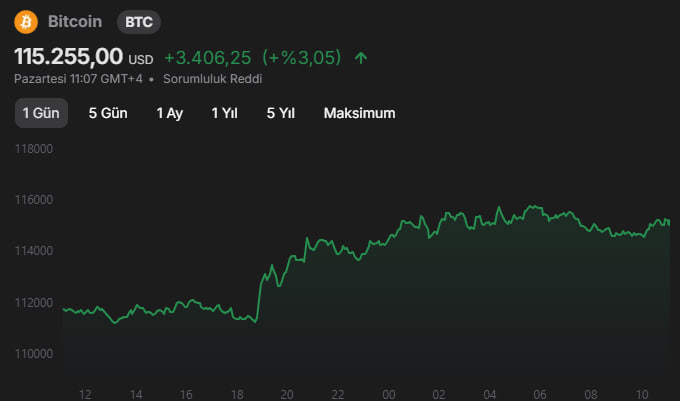The height and width of the screenshot is (401, 680).
Task: Select the 5 Yıl time range
Action: coord(280,113)
